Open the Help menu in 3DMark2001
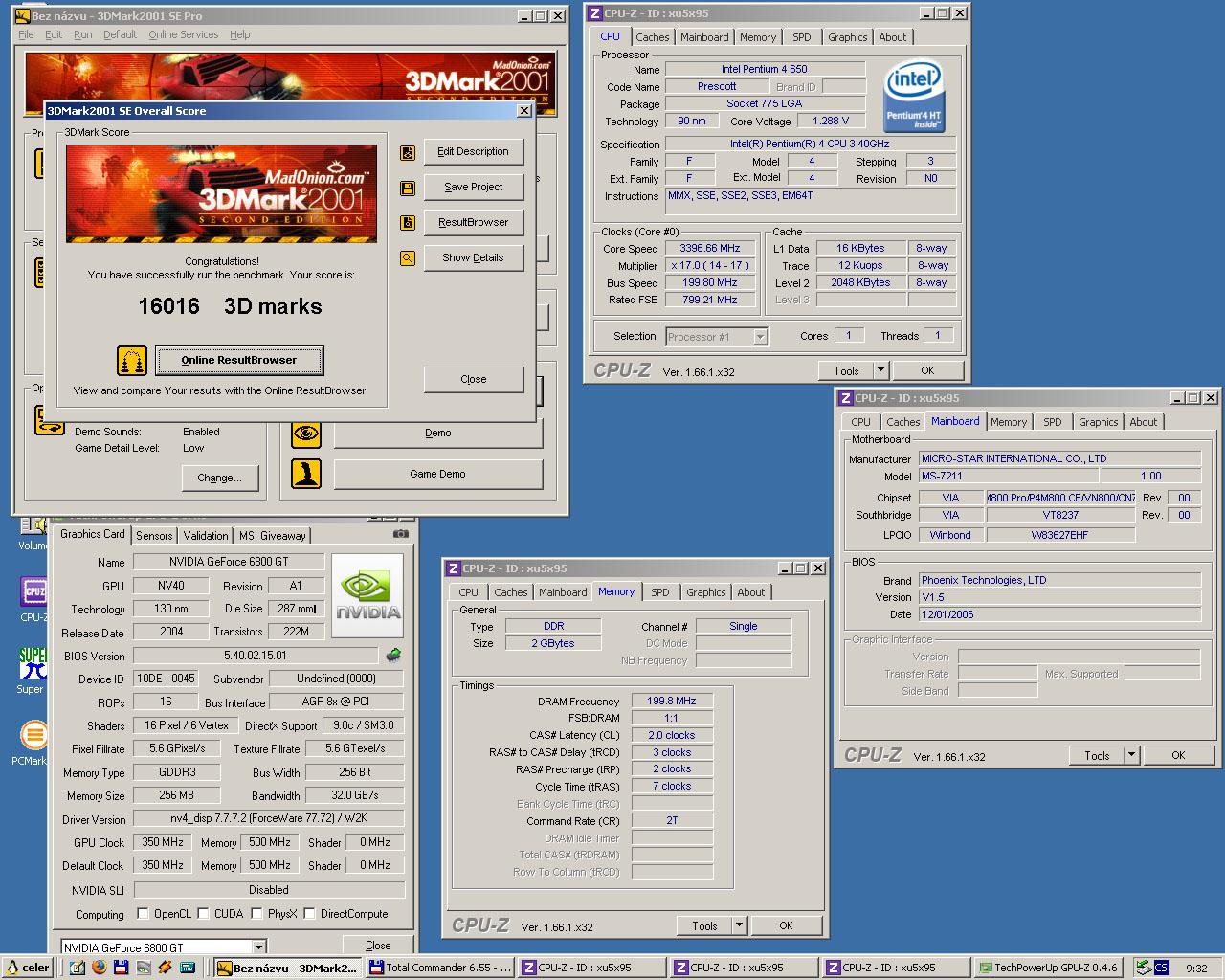 239,34
